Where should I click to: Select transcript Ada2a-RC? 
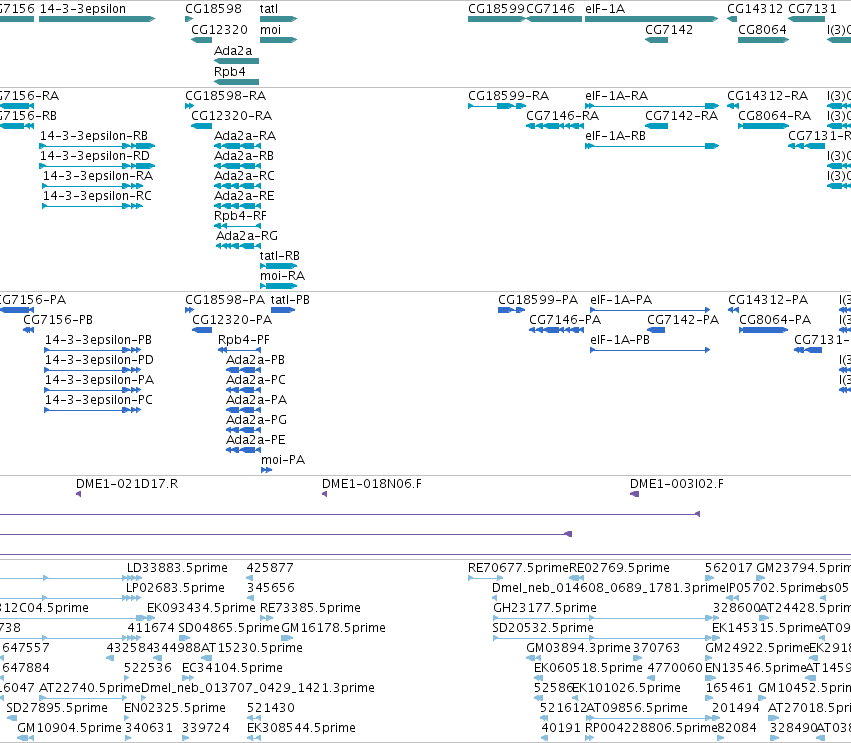244,176
